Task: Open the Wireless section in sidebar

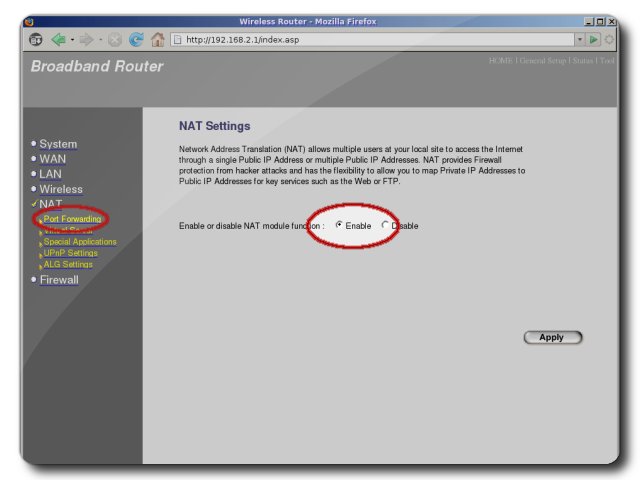Action: 60,189
